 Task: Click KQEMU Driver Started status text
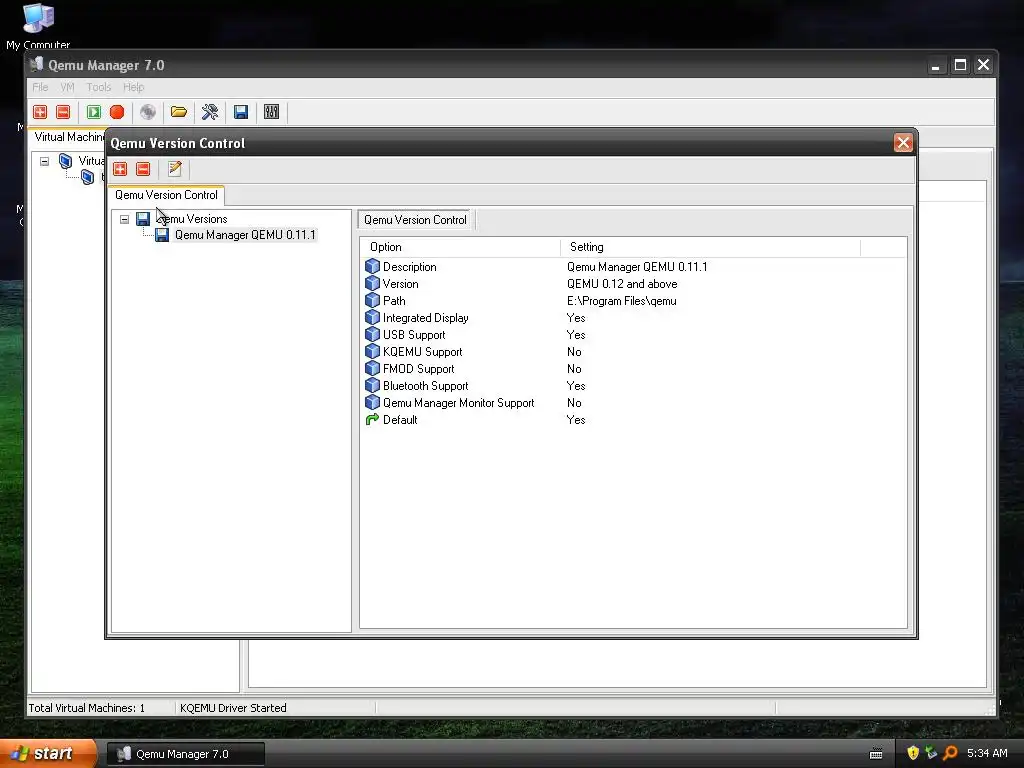(x=233, y=708)
